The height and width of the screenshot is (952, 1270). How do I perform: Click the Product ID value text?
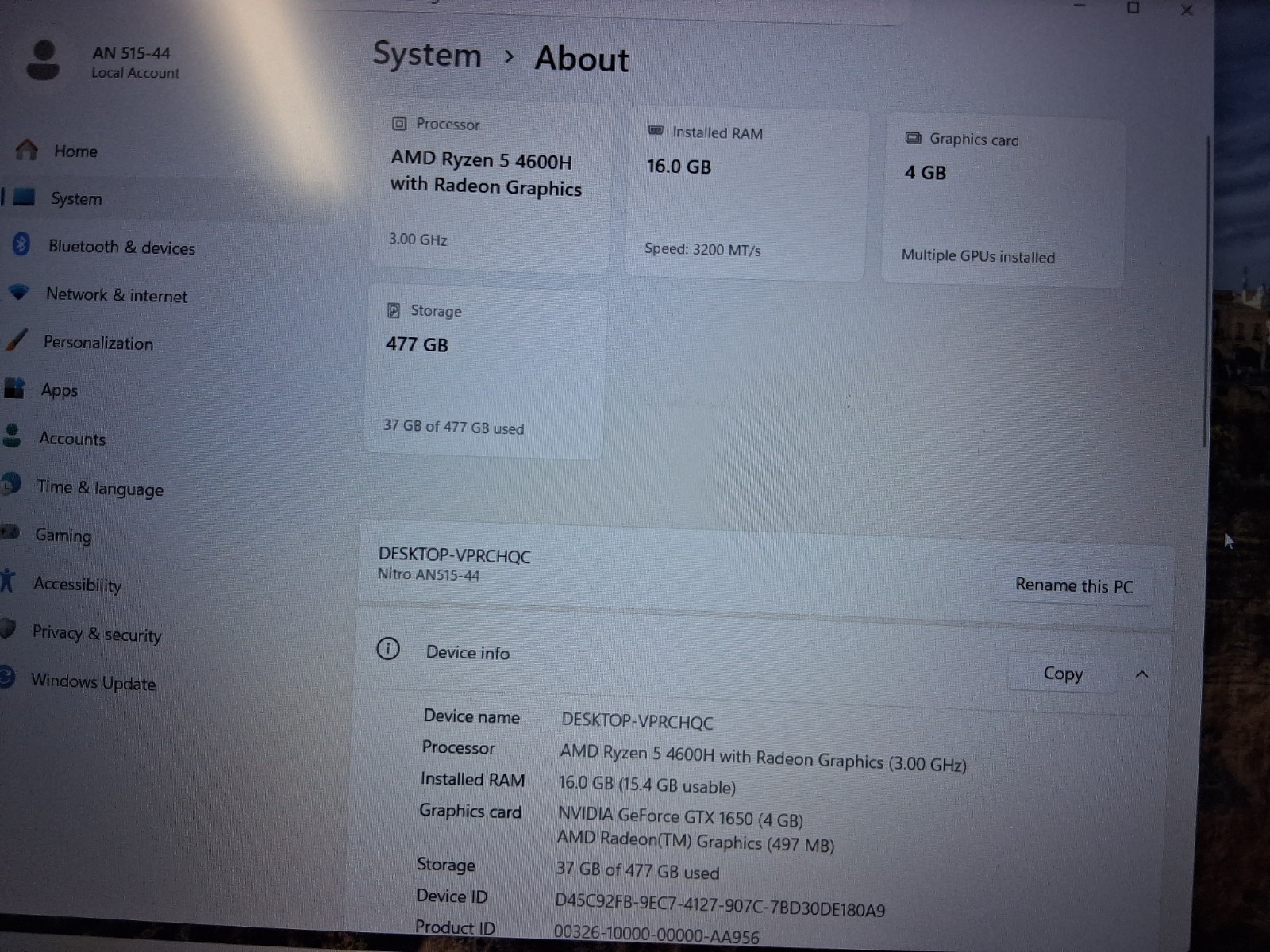pos(656,934)
